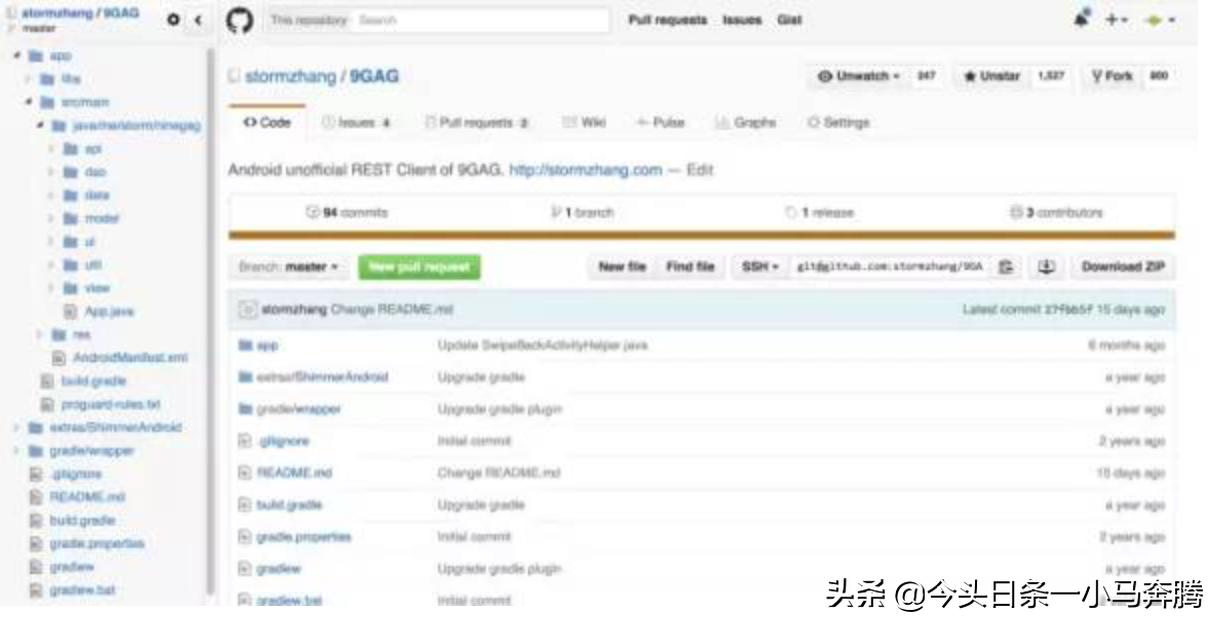1222x628 pixels.
Task: Expand the dao folder in the sidebar tree
Action: click(49, 171)
